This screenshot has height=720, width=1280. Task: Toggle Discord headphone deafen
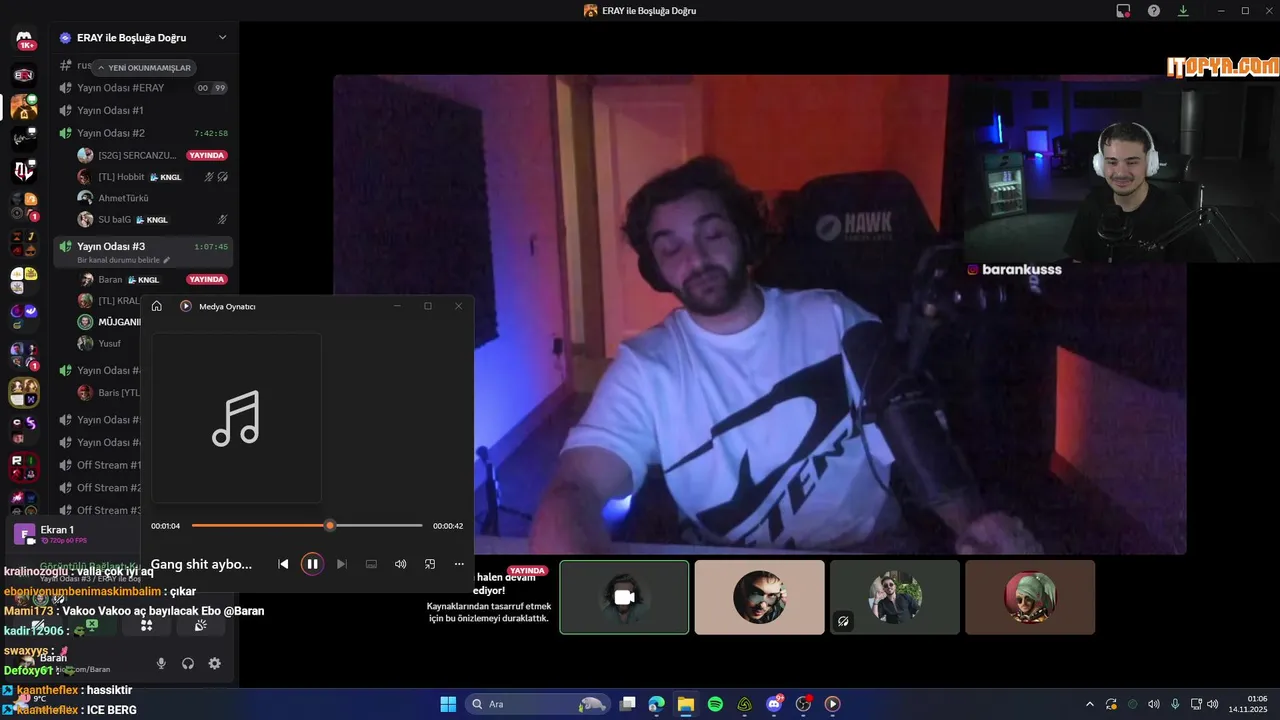[187, 663]
